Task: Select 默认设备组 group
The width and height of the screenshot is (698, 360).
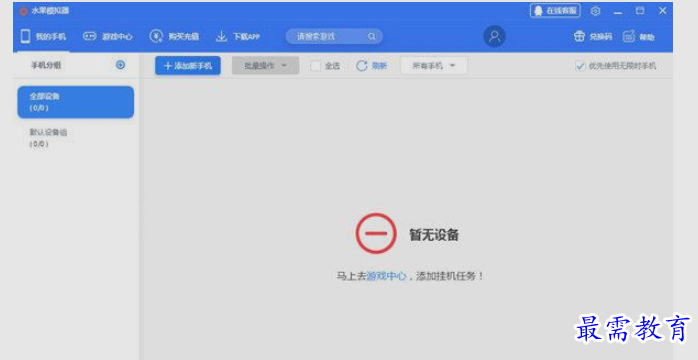Action: (x=76, y=138)
